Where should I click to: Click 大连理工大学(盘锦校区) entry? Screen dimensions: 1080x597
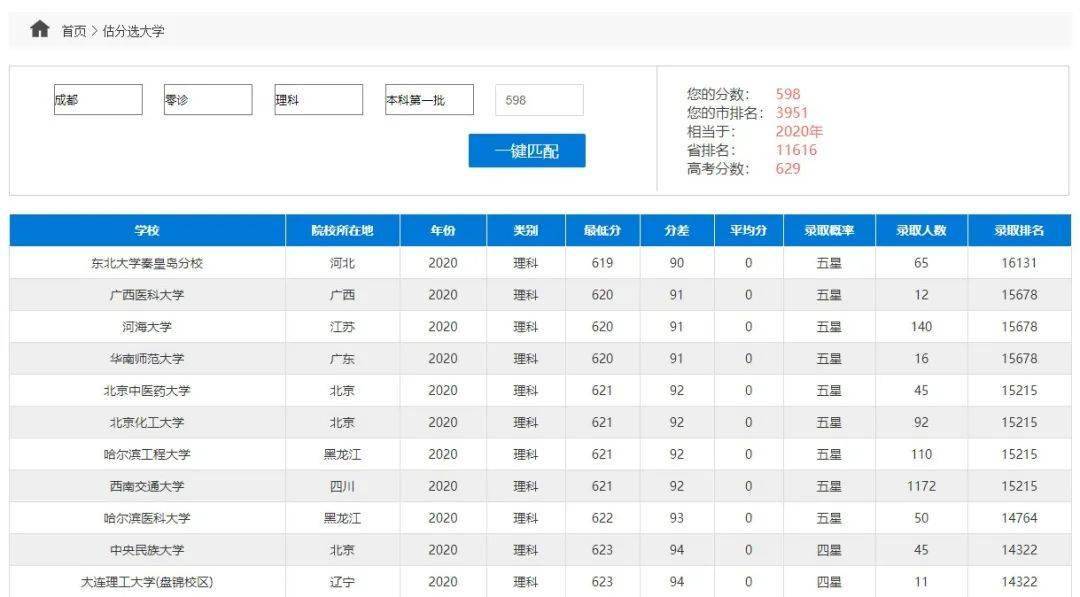pyautogui.click(x=147, y=582)
